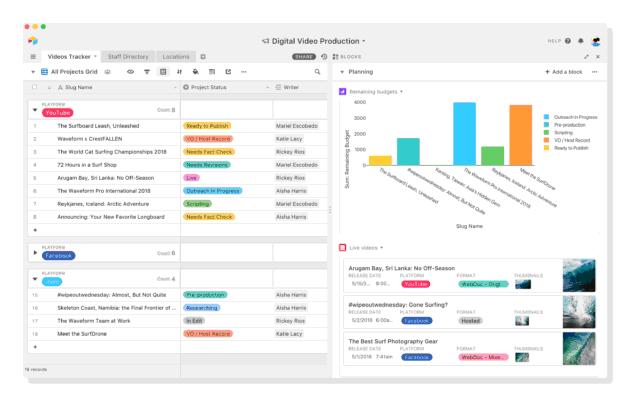Open the Blocks panel button
Viewport: 630px width, 401px height.
pyautogui.click(x=347, y=57)
